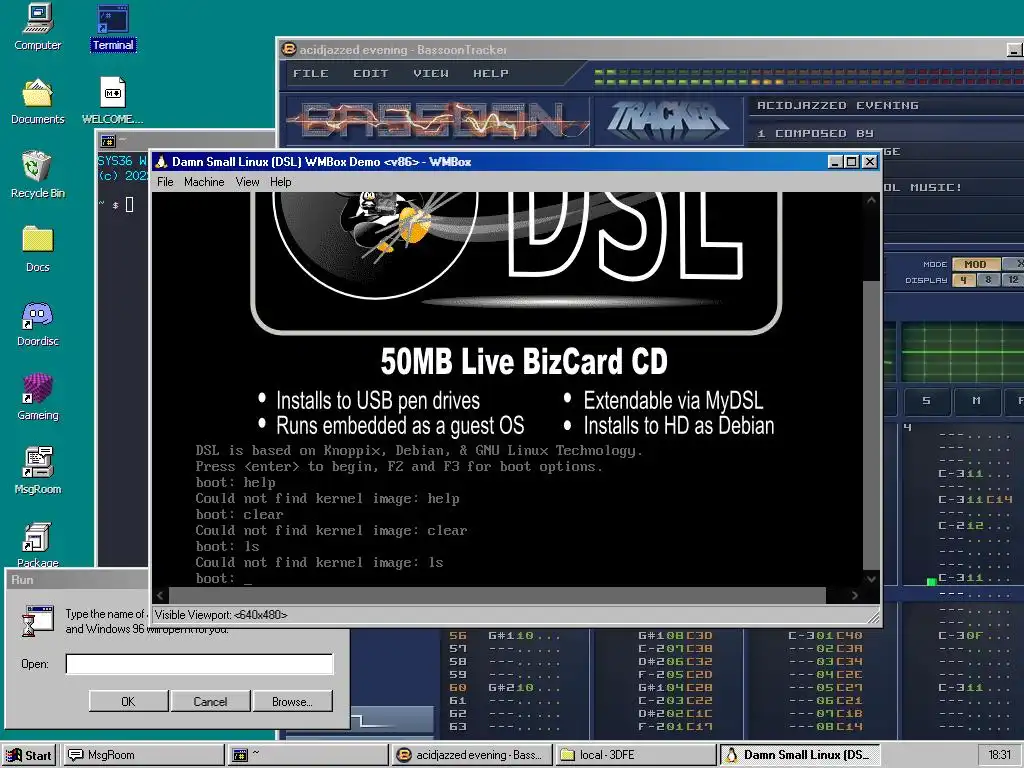Set display to 4 channels
Viewport: 1024px width, 768px height.
[x=964, y=280]
